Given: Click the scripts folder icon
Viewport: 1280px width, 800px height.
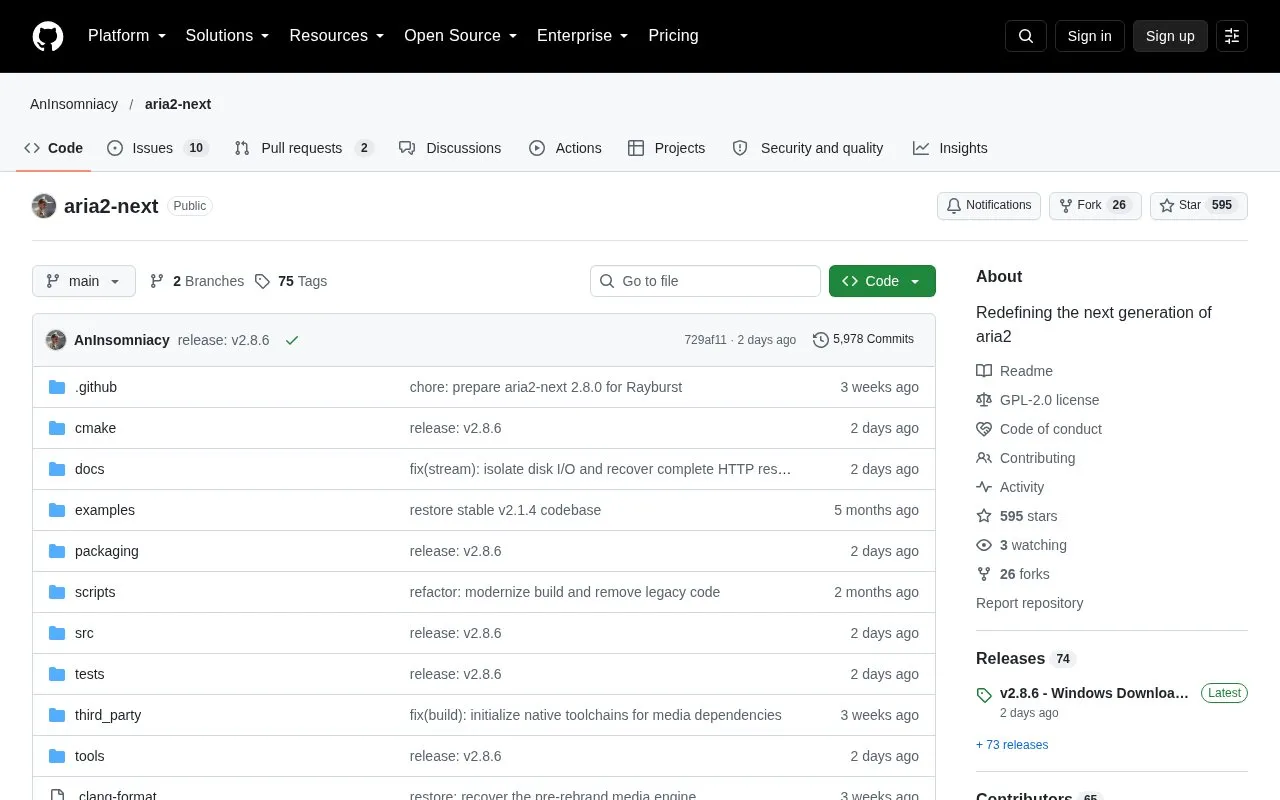Looking at the screenshot, I should pyautogui.click(x=57, y=592).
